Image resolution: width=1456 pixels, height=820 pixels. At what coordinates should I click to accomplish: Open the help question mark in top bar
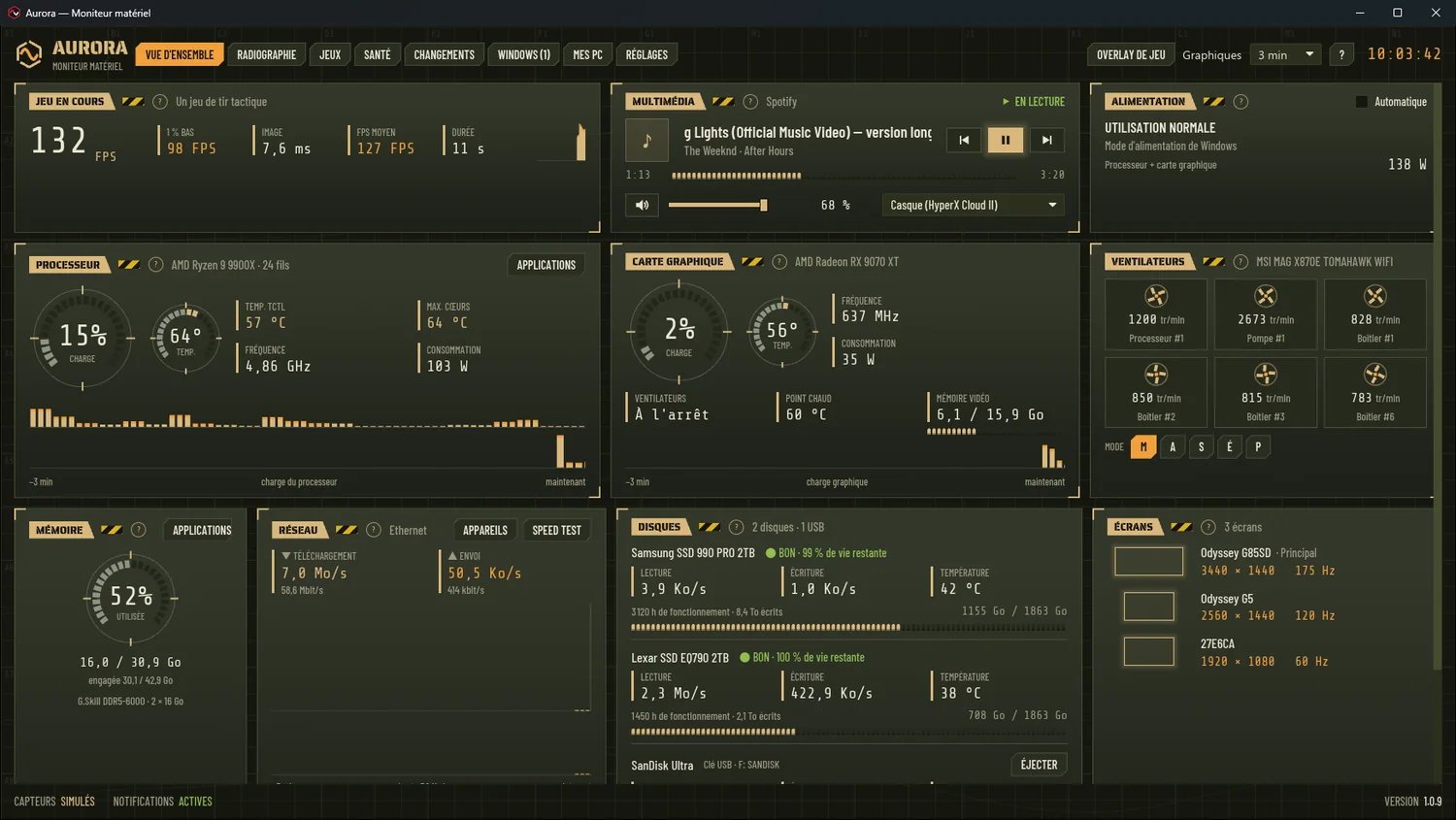pos(1341,54)
